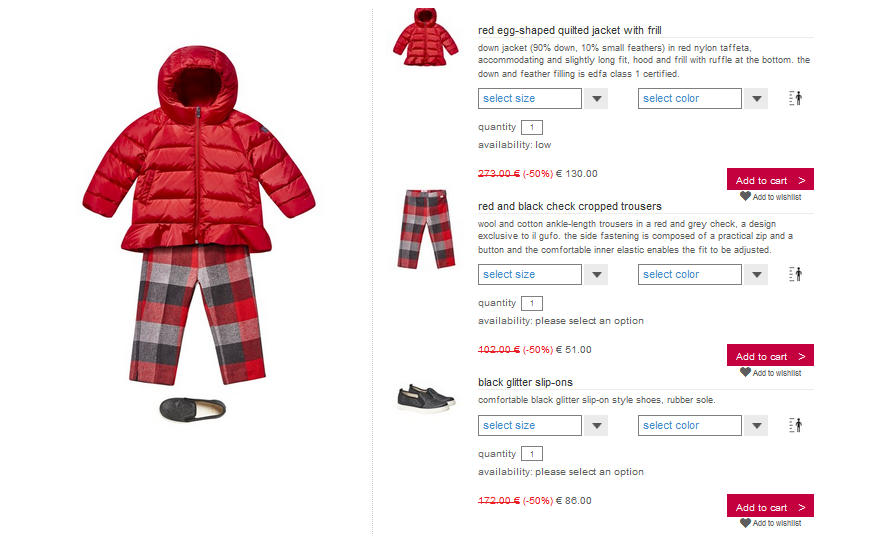
Task: Open the red jacket thumbnail image
Action: (x=425, y=37)
